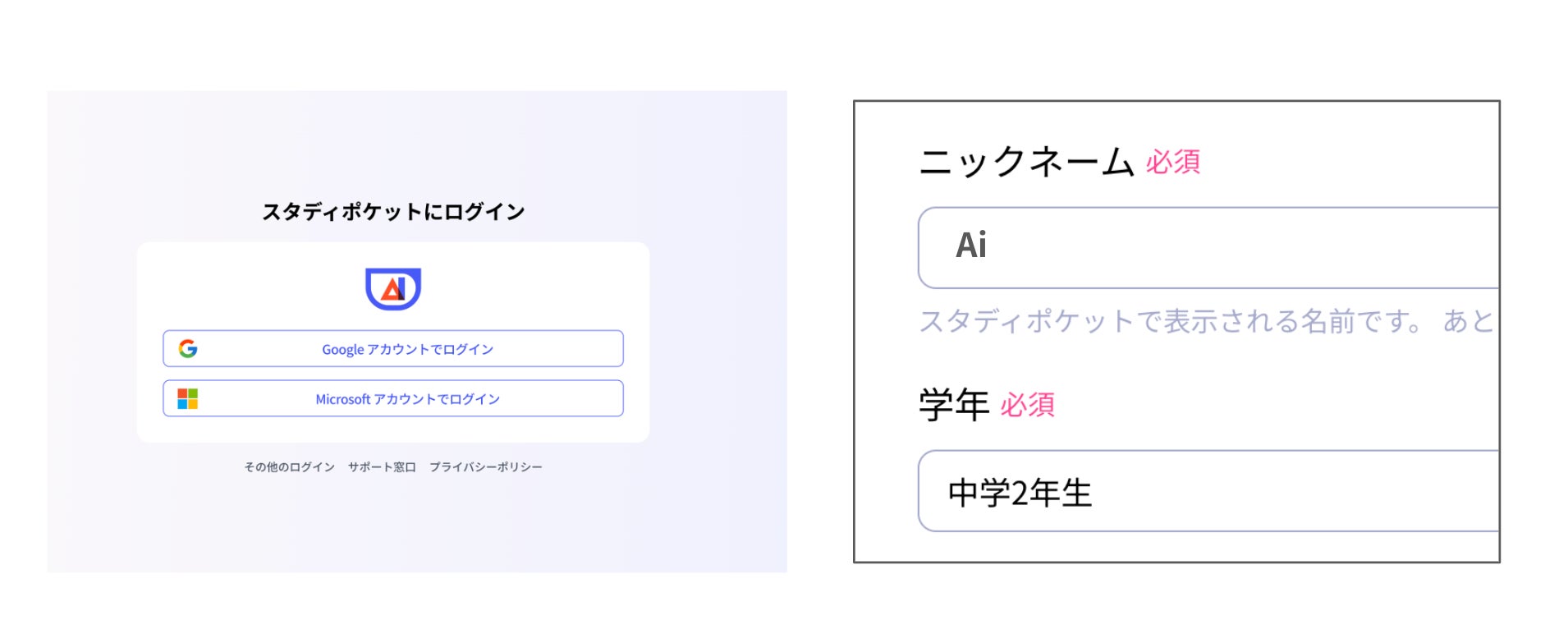
Task: Click the trailing あと text in the helper line
Action: [x=1468, y=321]
